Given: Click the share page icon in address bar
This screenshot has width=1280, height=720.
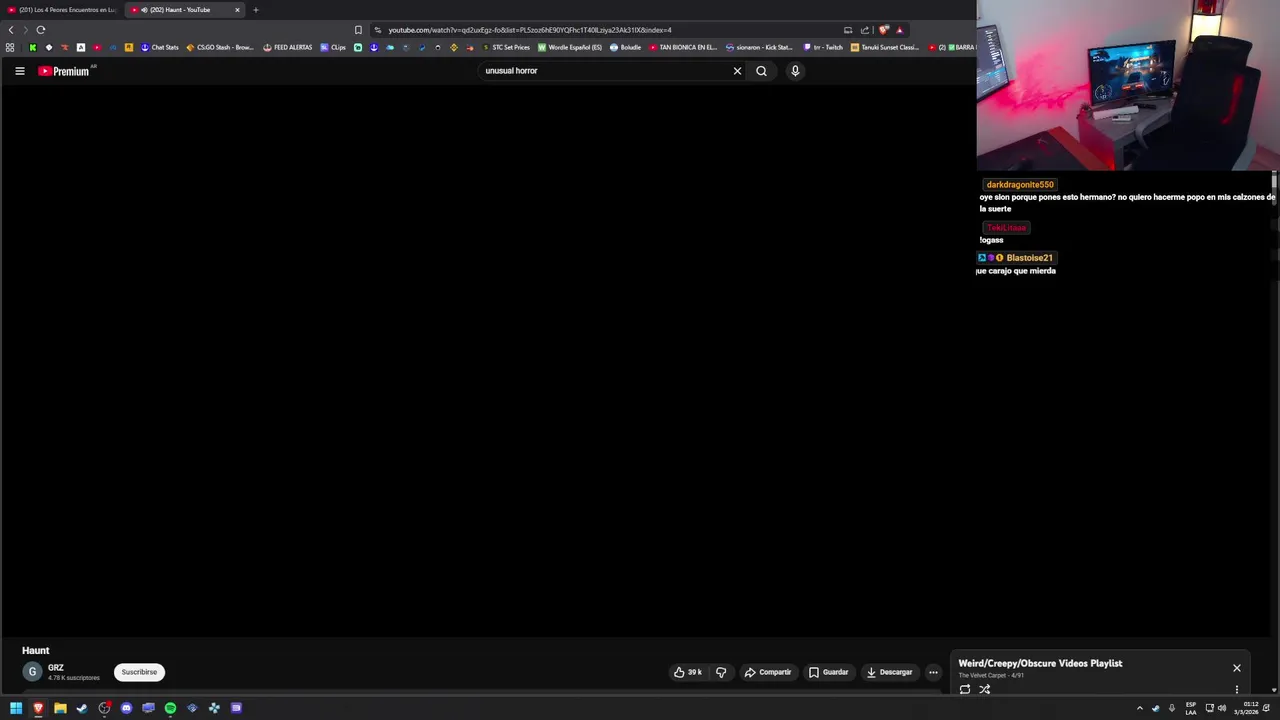Looking at the screenshot, I should click(865, 30).
